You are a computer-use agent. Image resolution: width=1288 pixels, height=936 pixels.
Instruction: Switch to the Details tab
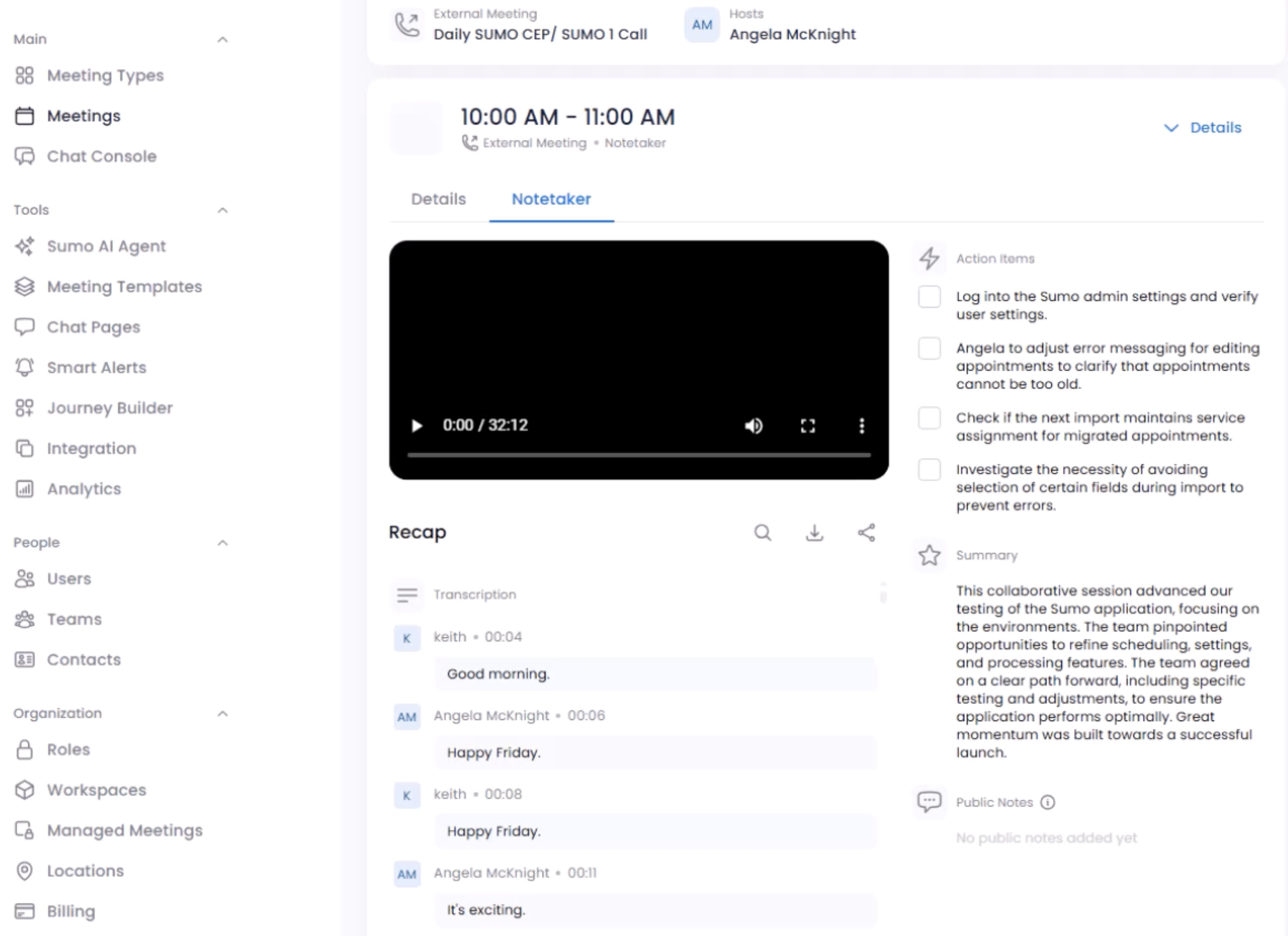point(438,199)
